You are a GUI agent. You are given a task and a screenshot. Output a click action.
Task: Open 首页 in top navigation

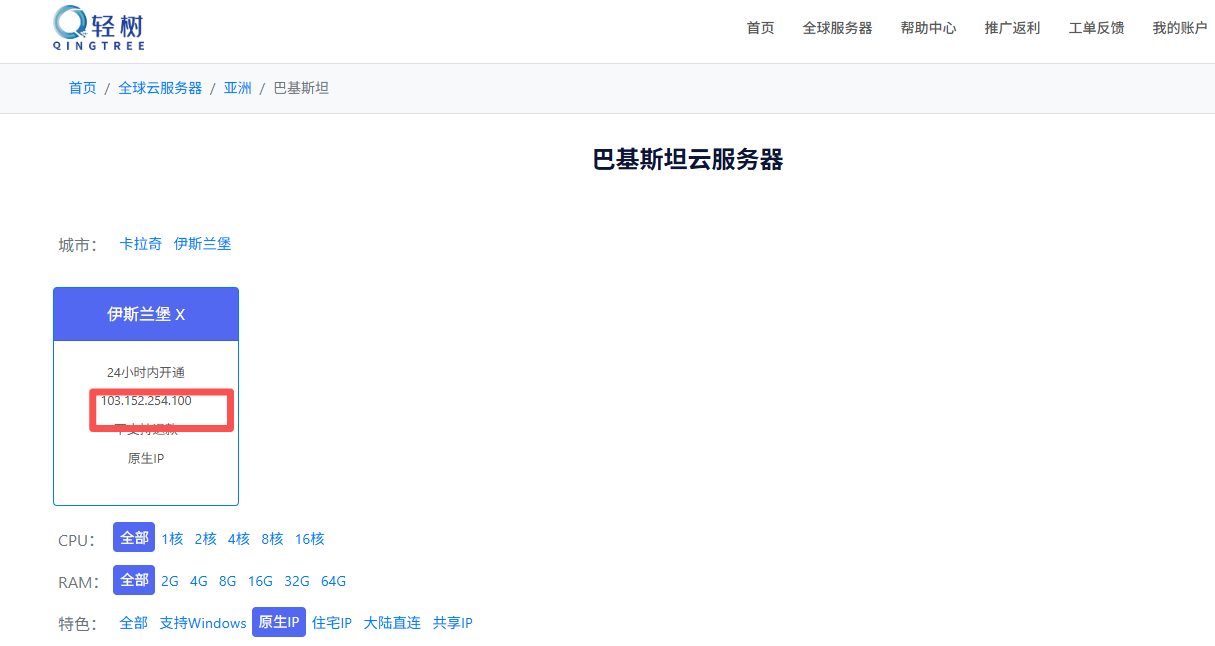point(760,28)
